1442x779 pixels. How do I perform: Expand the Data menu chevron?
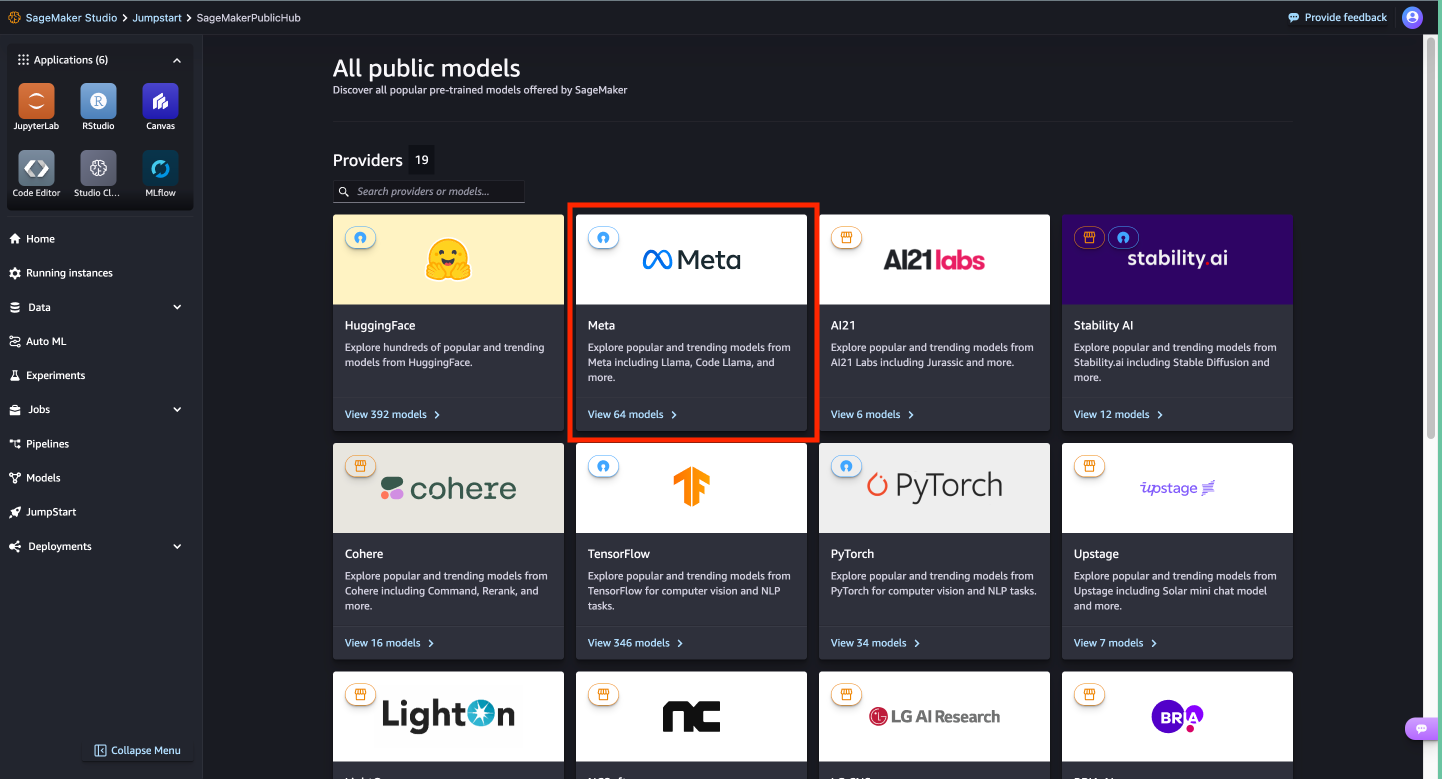click(177, 307)
